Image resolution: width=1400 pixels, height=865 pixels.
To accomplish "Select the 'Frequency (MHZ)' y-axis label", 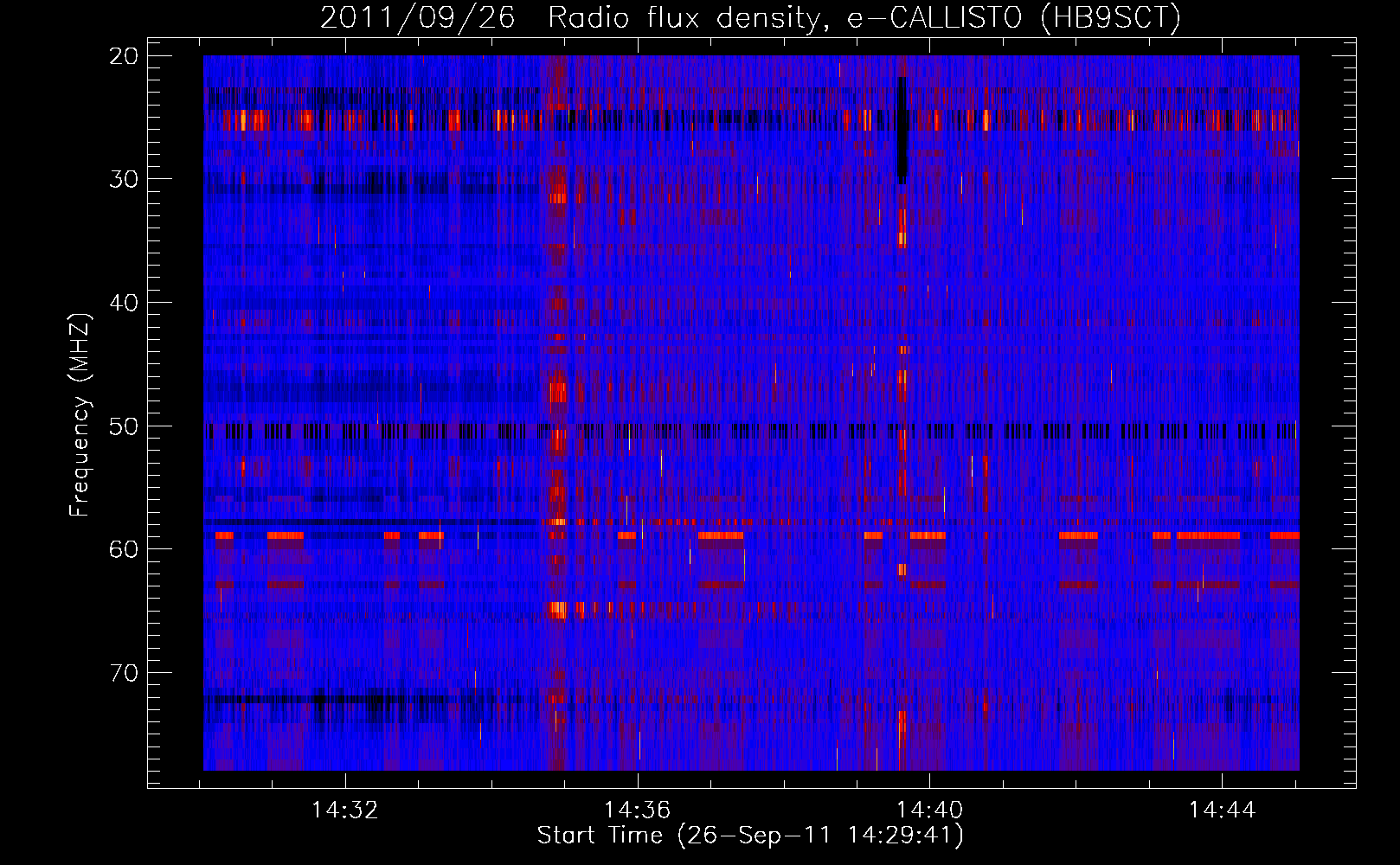I will coord(79,415).
